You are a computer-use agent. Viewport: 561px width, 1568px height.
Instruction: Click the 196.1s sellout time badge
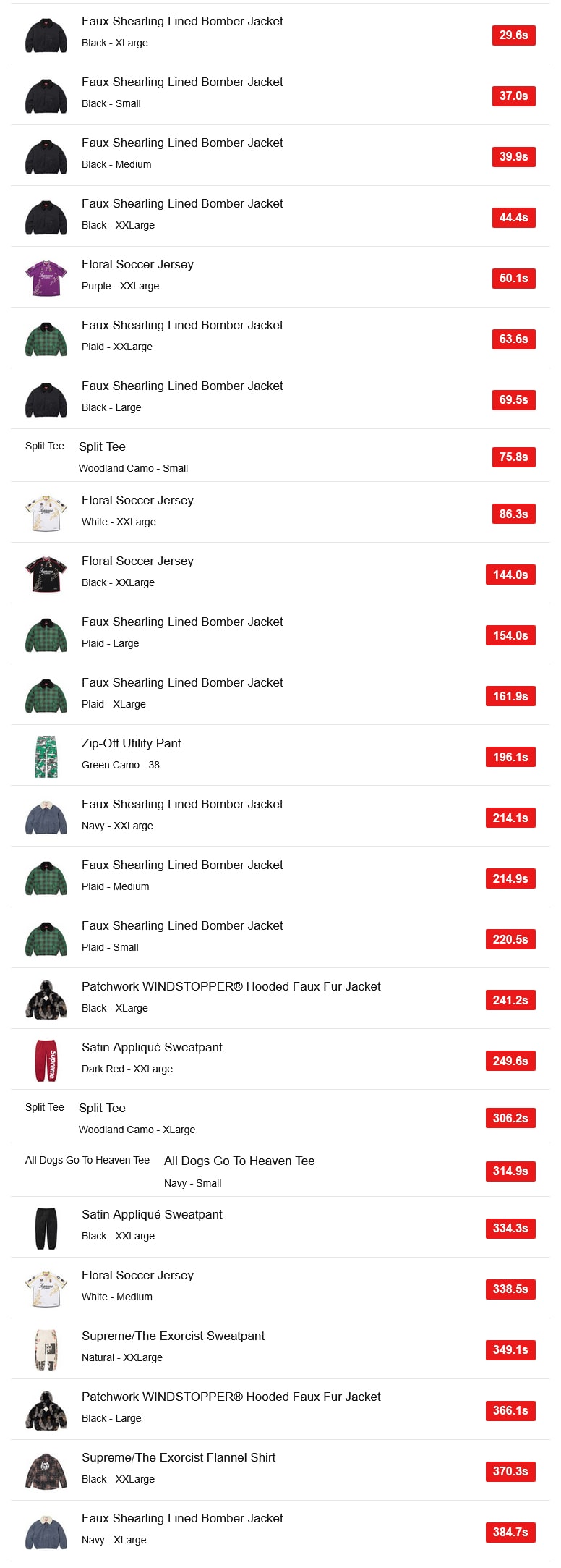510,757
